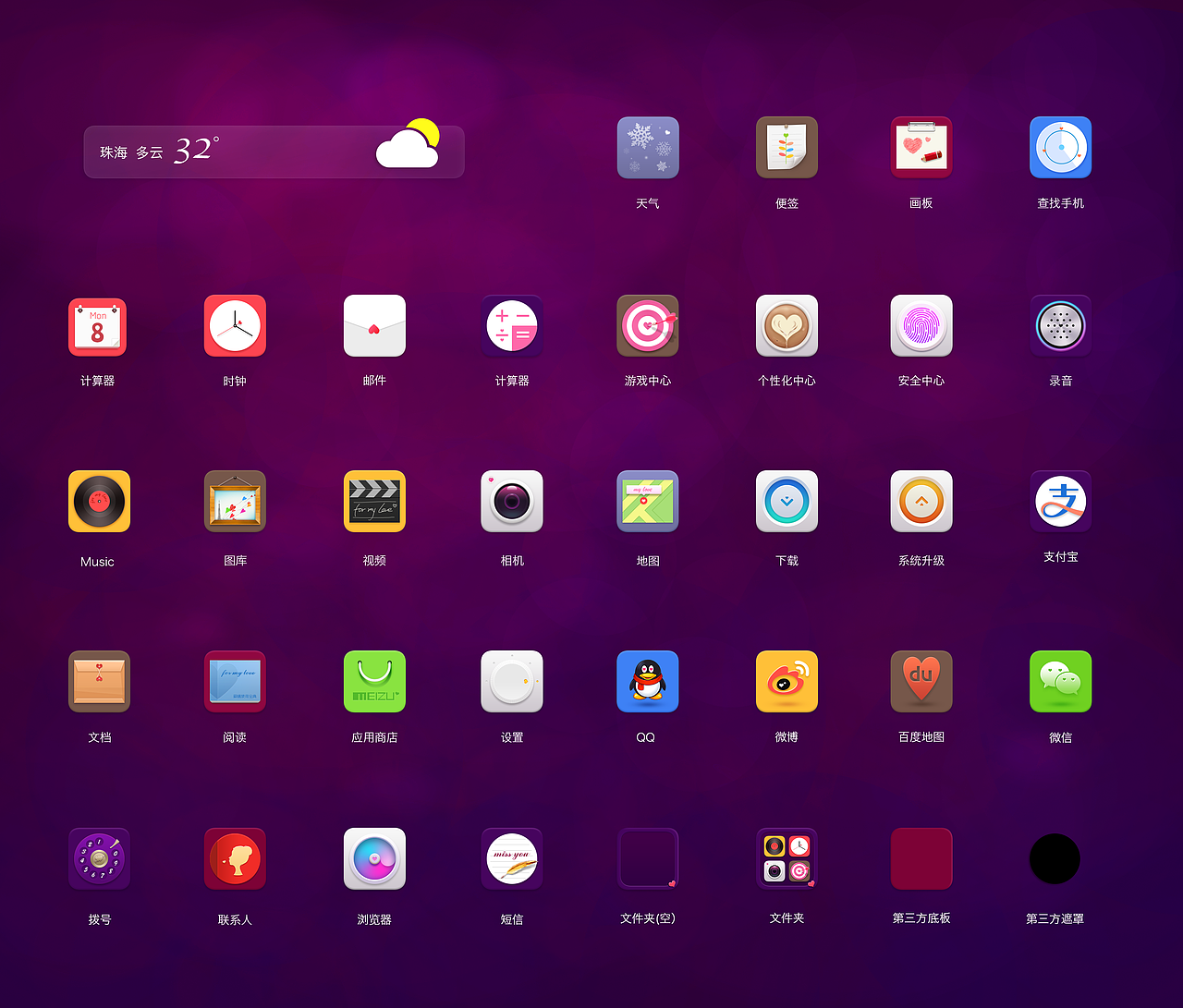This screenshot has width=1183, height=1008.
Task: Open the calendar icon showing Mon 8
Action: 97,327
